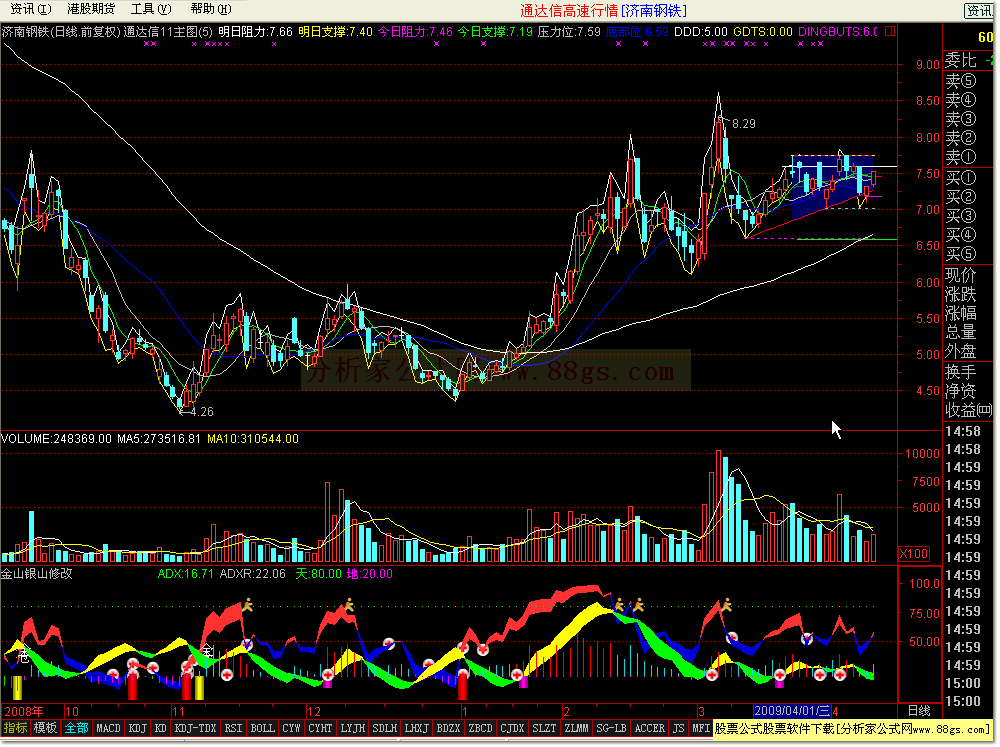
Task: Open the 工具(V) menu
Action: [x=151, y=9]
